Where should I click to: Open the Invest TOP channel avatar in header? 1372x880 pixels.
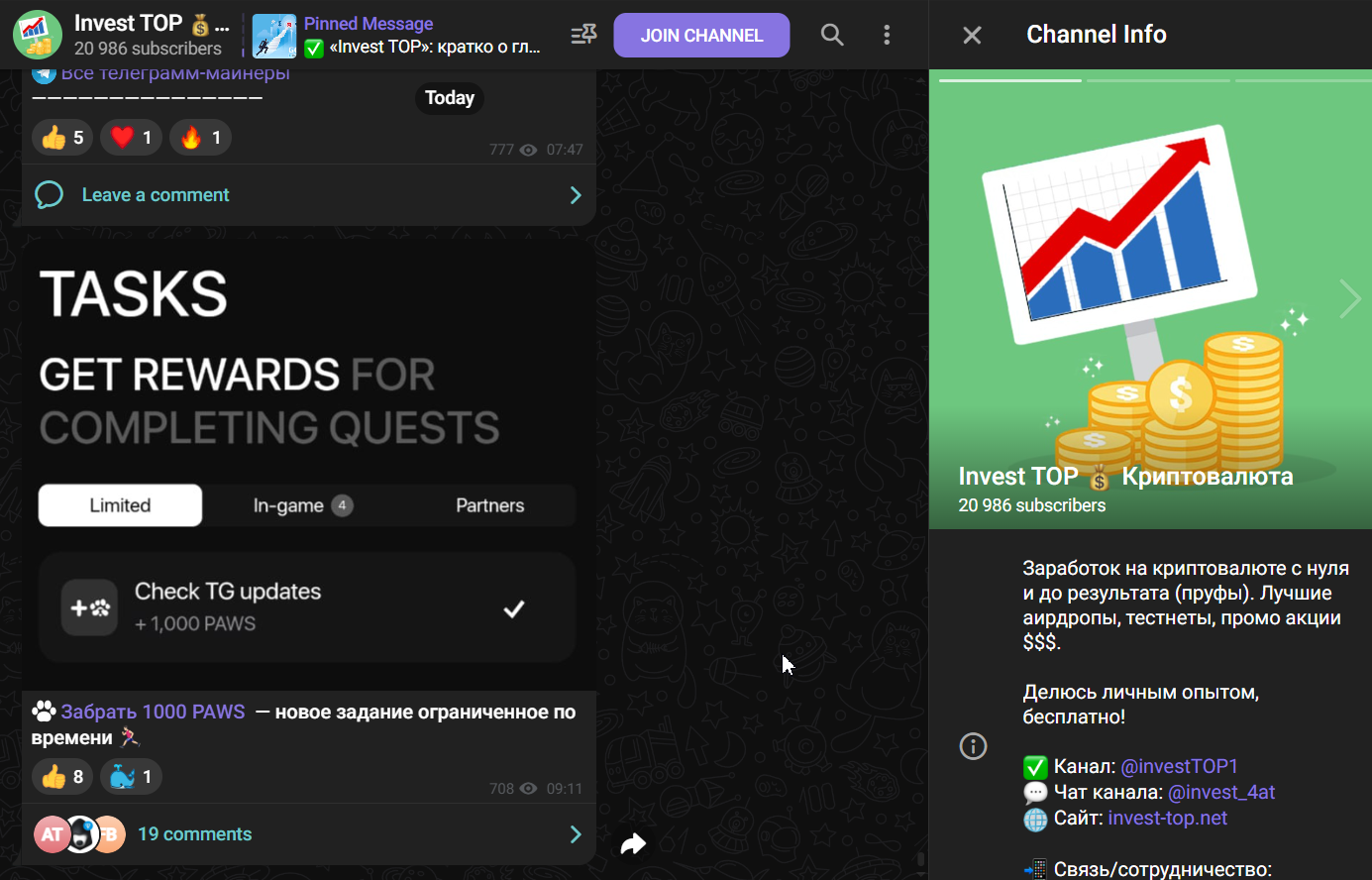tap(38, 35)
